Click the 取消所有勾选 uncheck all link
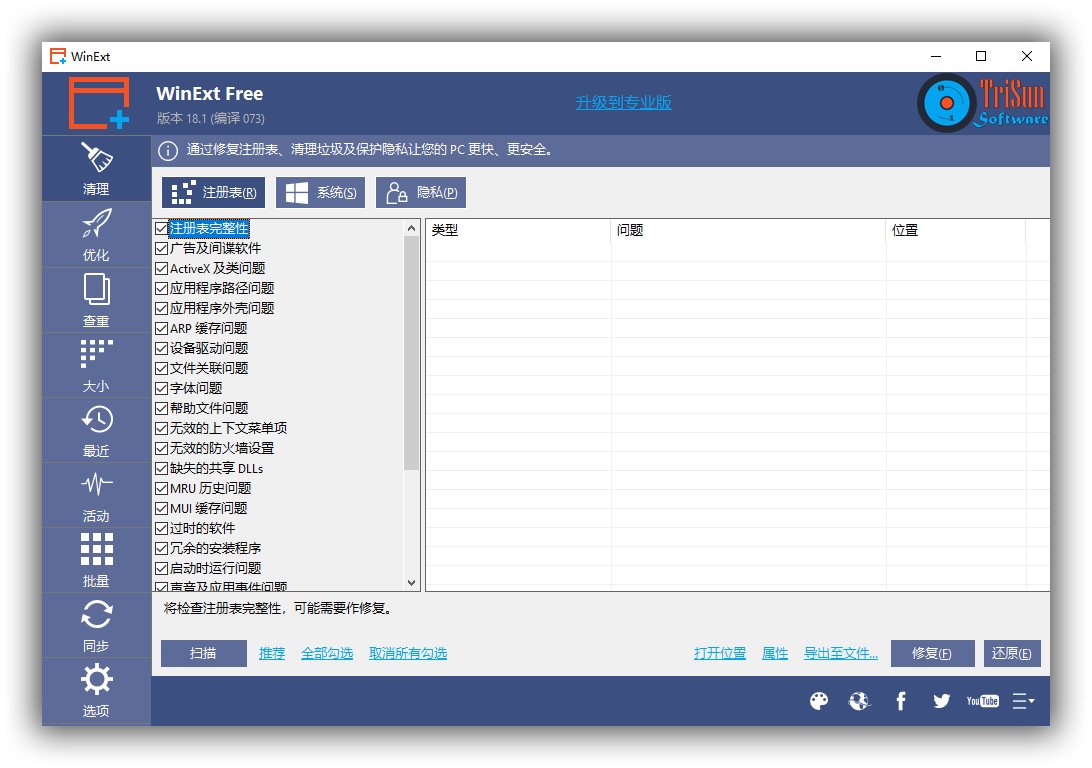The width and height of the screenshot is (1092, 768). (x=408, y=654)
